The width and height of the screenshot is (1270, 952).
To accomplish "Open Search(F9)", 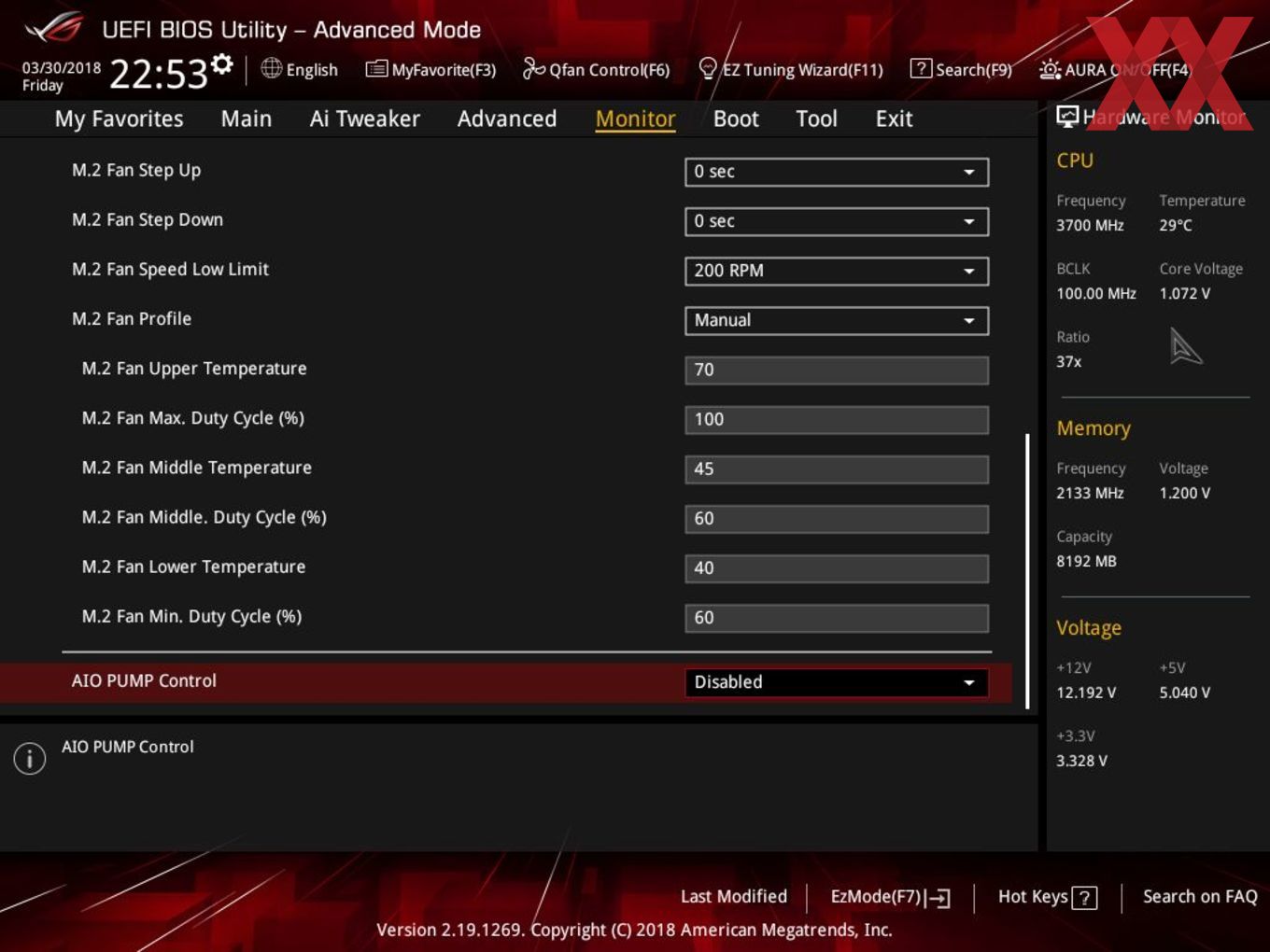I will [x=961, y=70].
